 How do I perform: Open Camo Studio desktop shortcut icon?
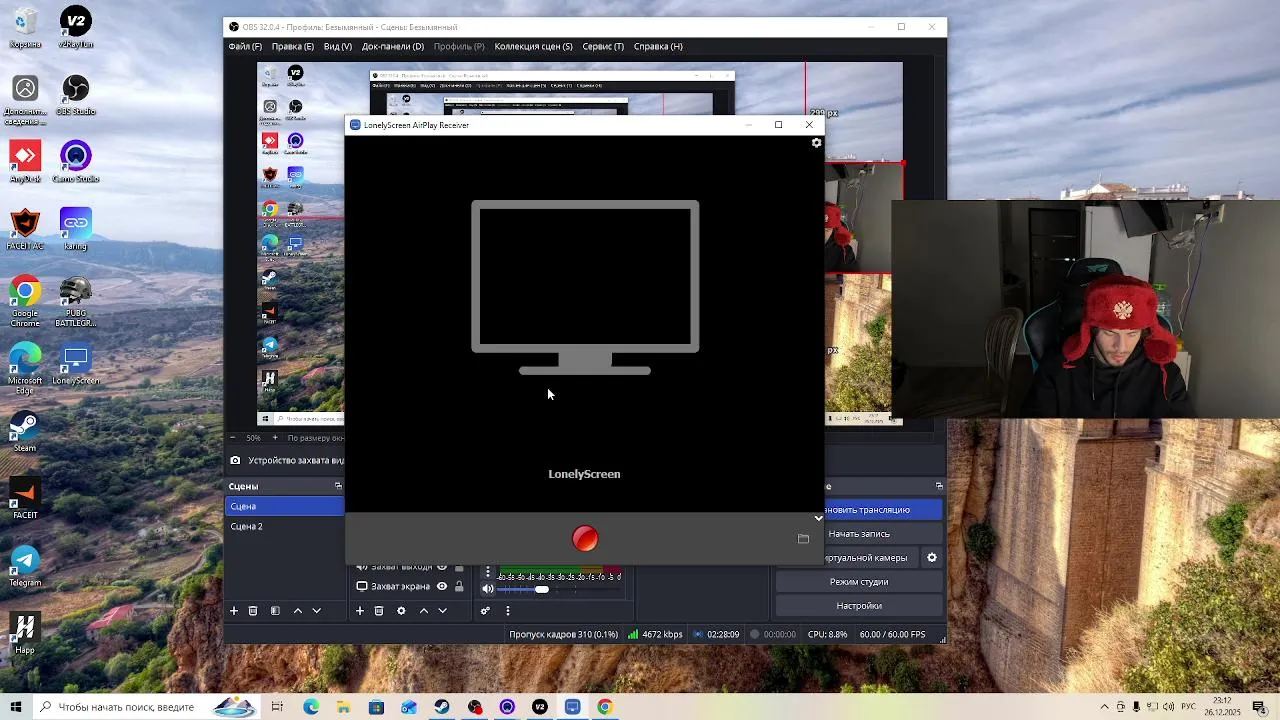tap(75, 162)
